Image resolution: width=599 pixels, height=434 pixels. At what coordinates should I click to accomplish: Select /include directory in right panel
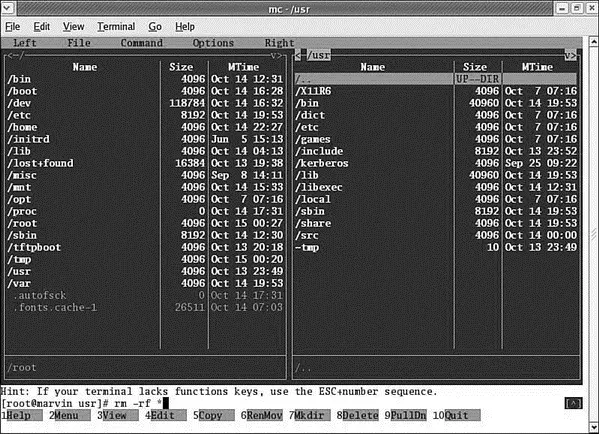[x=435, y=151]
